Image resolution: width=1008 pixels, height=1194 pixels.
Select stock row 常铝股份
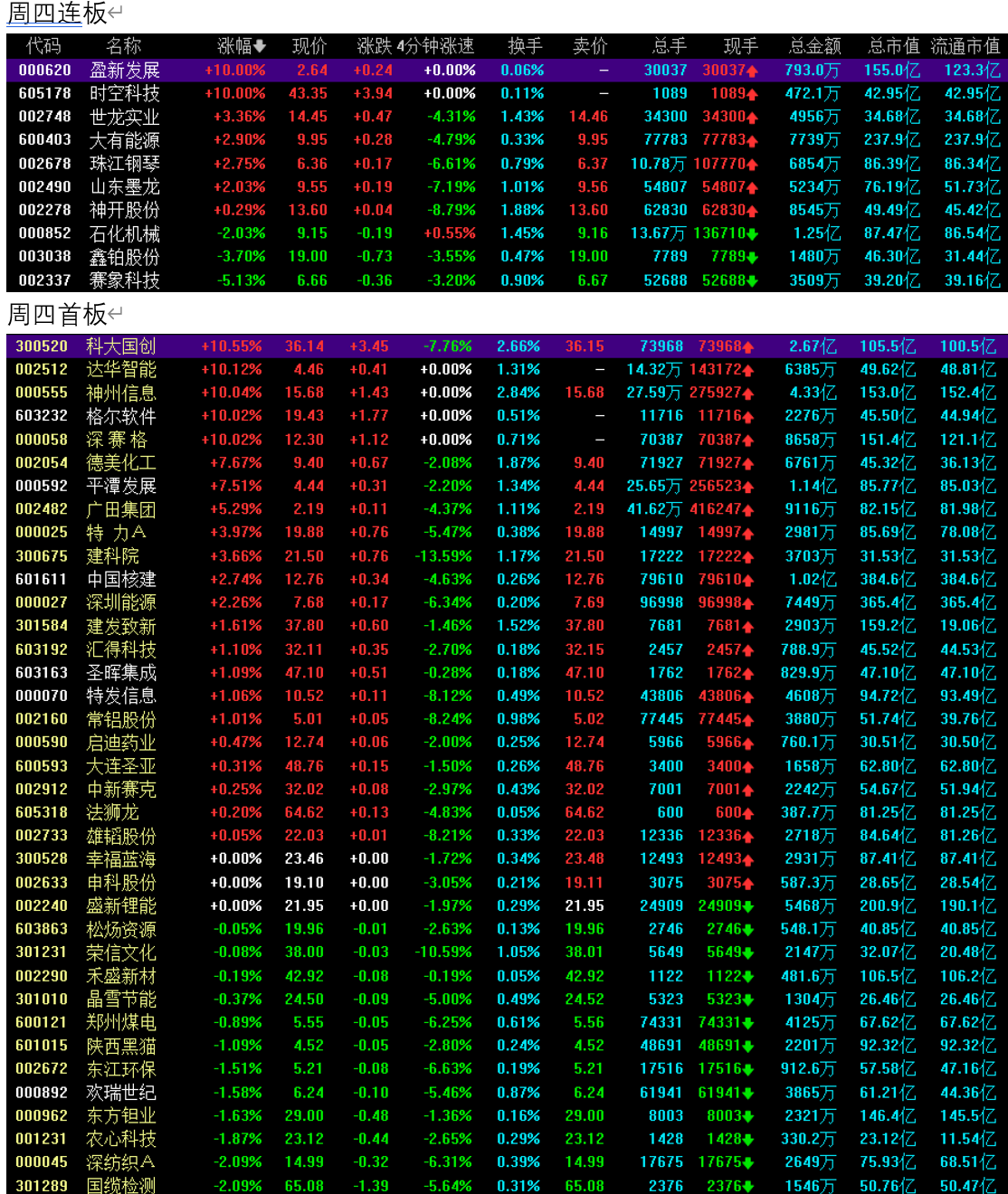506,719
